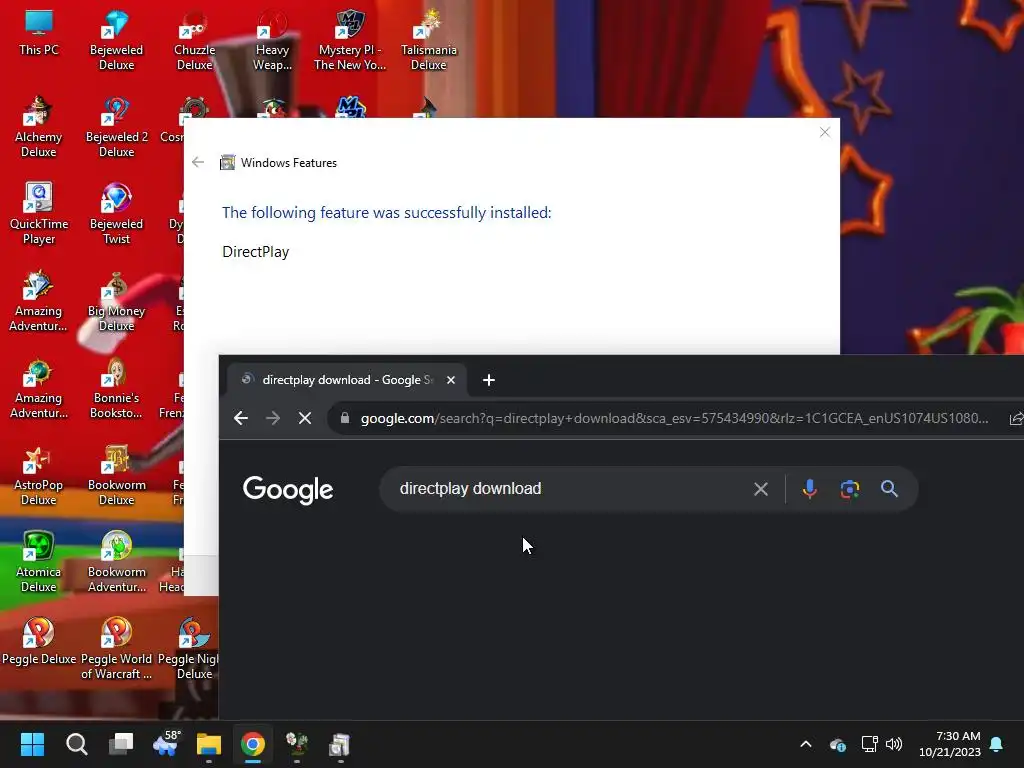Select the Amazing Adventures shortcut beside Bonnie's Bookstore

pyautogui.click(x=39, y=388)
